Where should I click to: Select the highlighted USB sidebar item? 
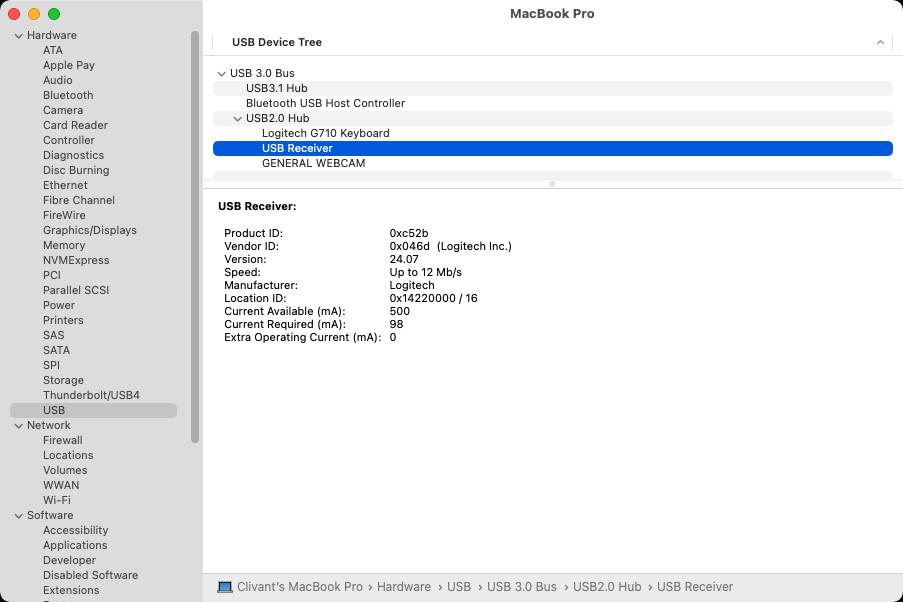93,410
